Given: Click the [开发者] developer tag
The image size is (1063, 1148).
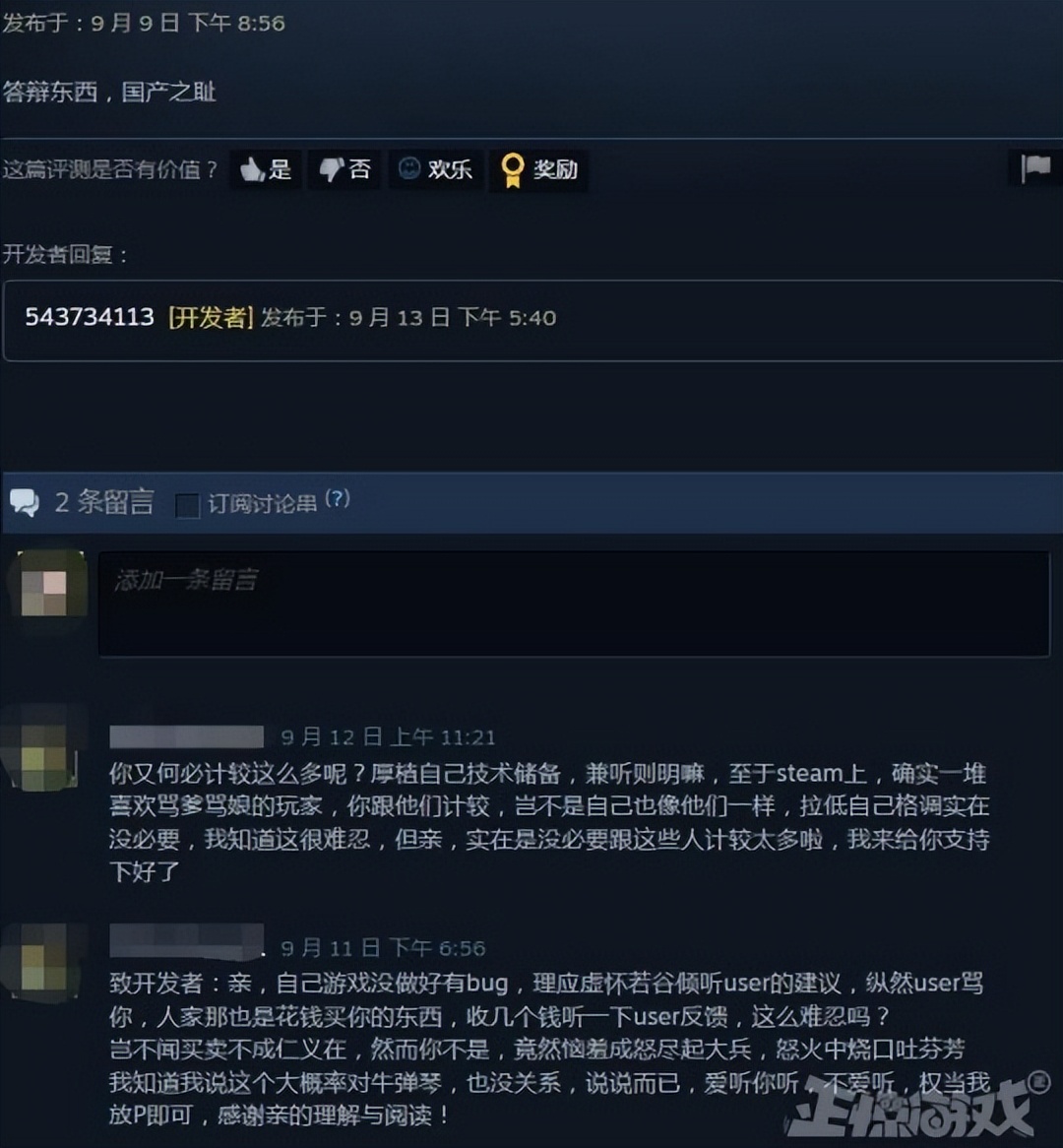Looking at the screenshot, I should point(211,318).
